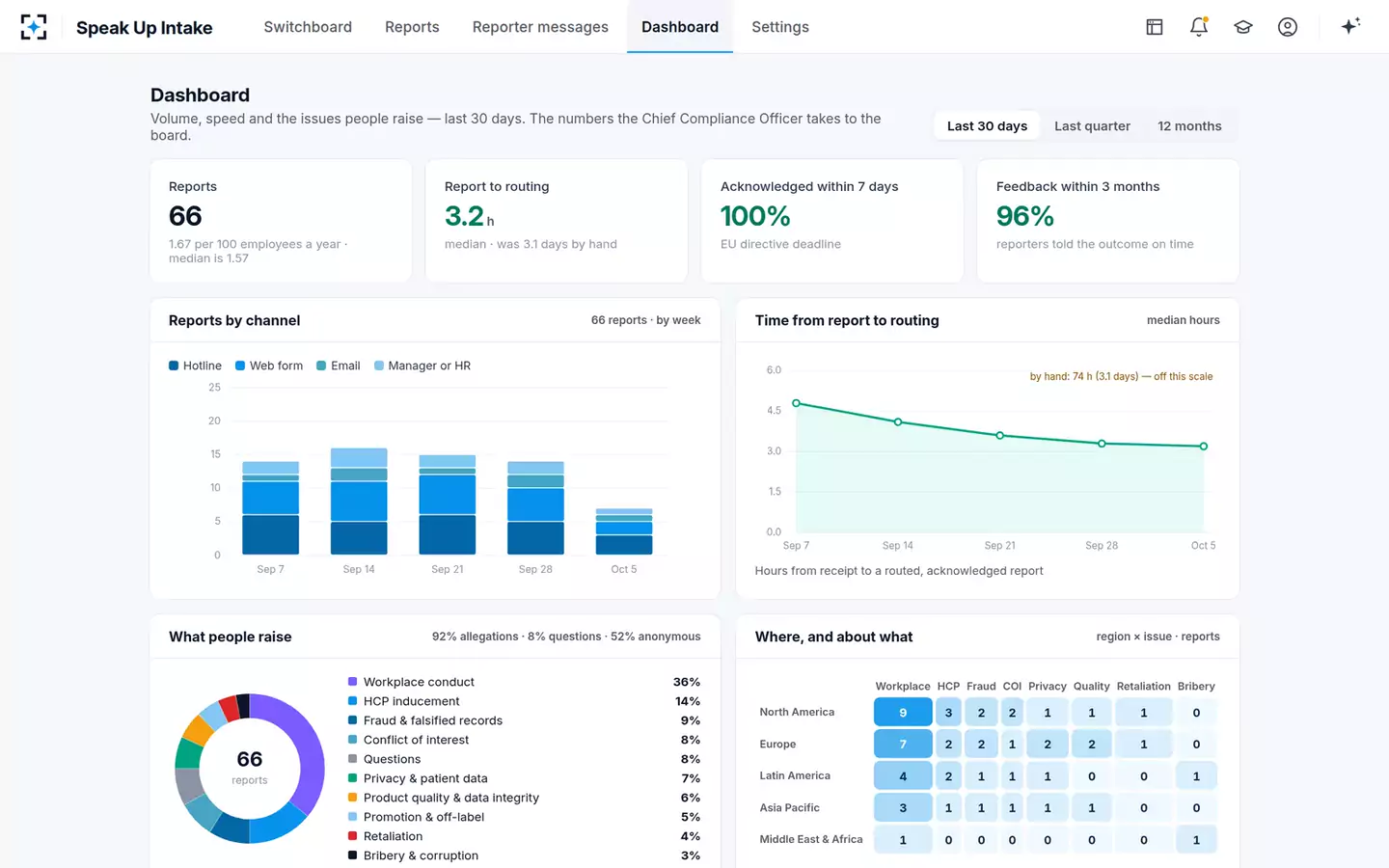Click the Oct 5 stacked bar
Viewport: 1389px width, 868px height.
pos(624,531)
